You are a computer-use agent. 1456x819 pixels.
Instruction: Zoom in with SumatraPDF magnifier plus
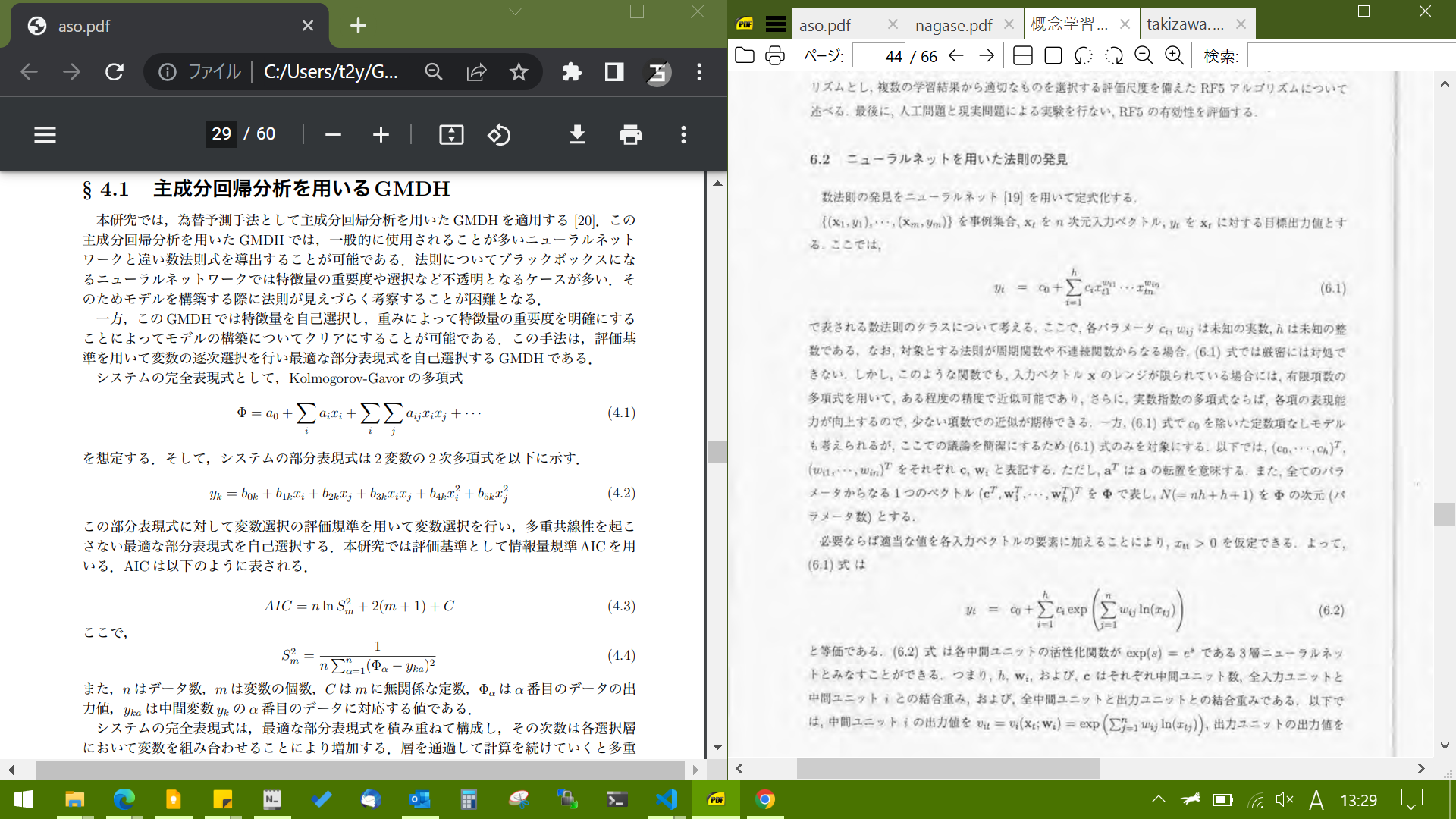point(1174,55)
